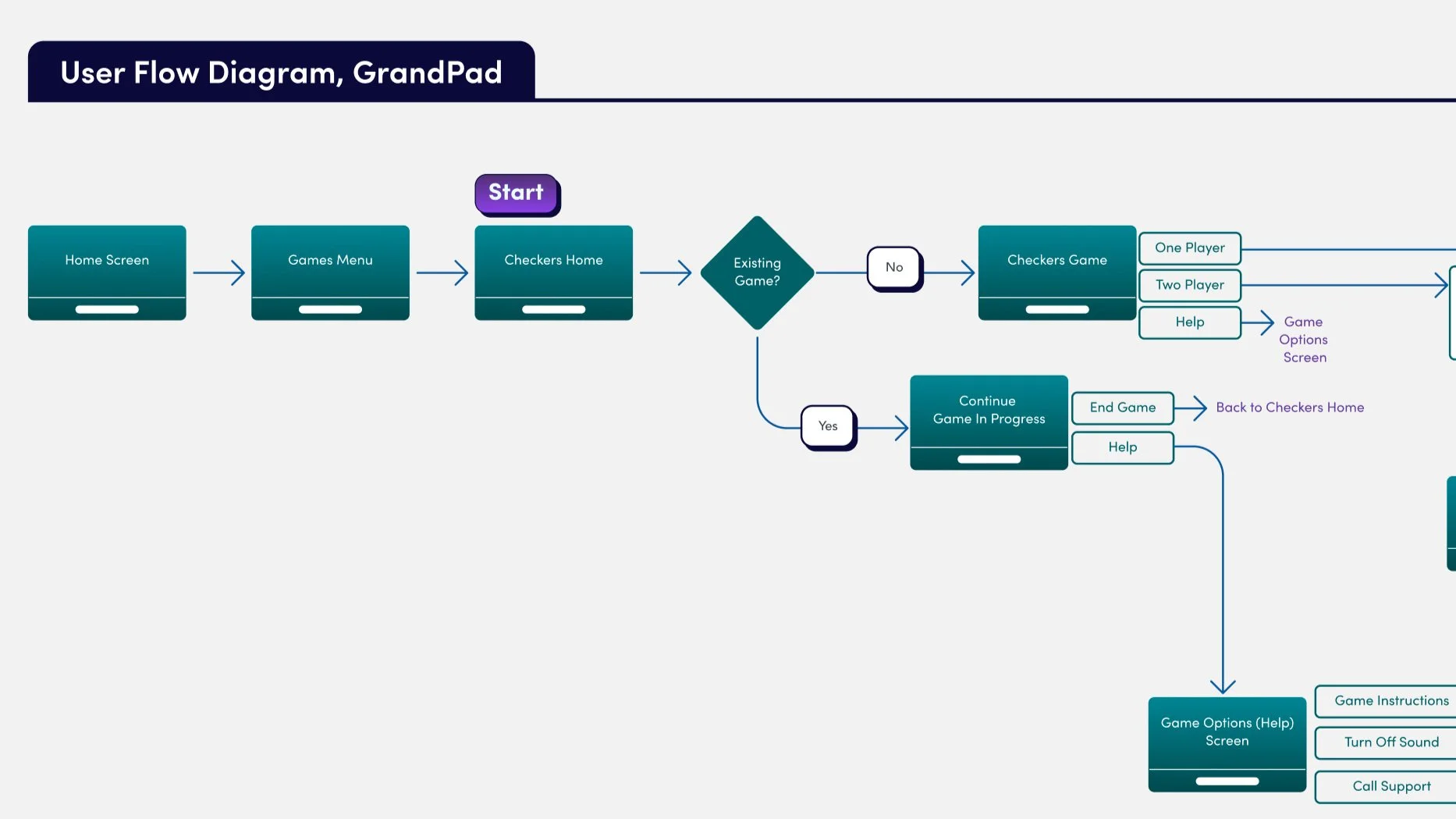Click Help box beside Checkers Game
Viewport: 1456px width, 819px height.
[x=1190, y=322]
